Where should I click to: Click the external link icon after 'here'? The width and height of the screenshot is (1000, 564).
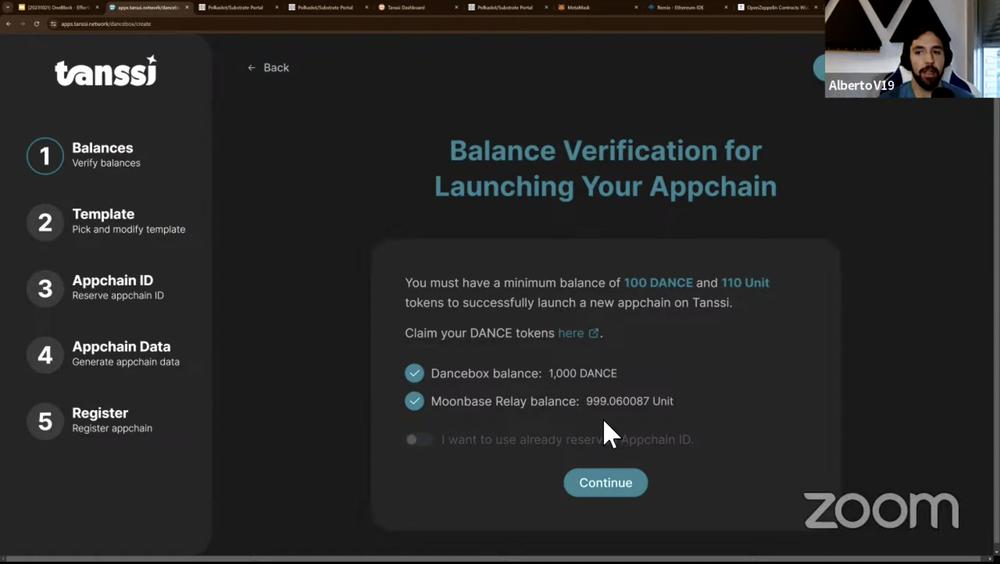(593, 333)
